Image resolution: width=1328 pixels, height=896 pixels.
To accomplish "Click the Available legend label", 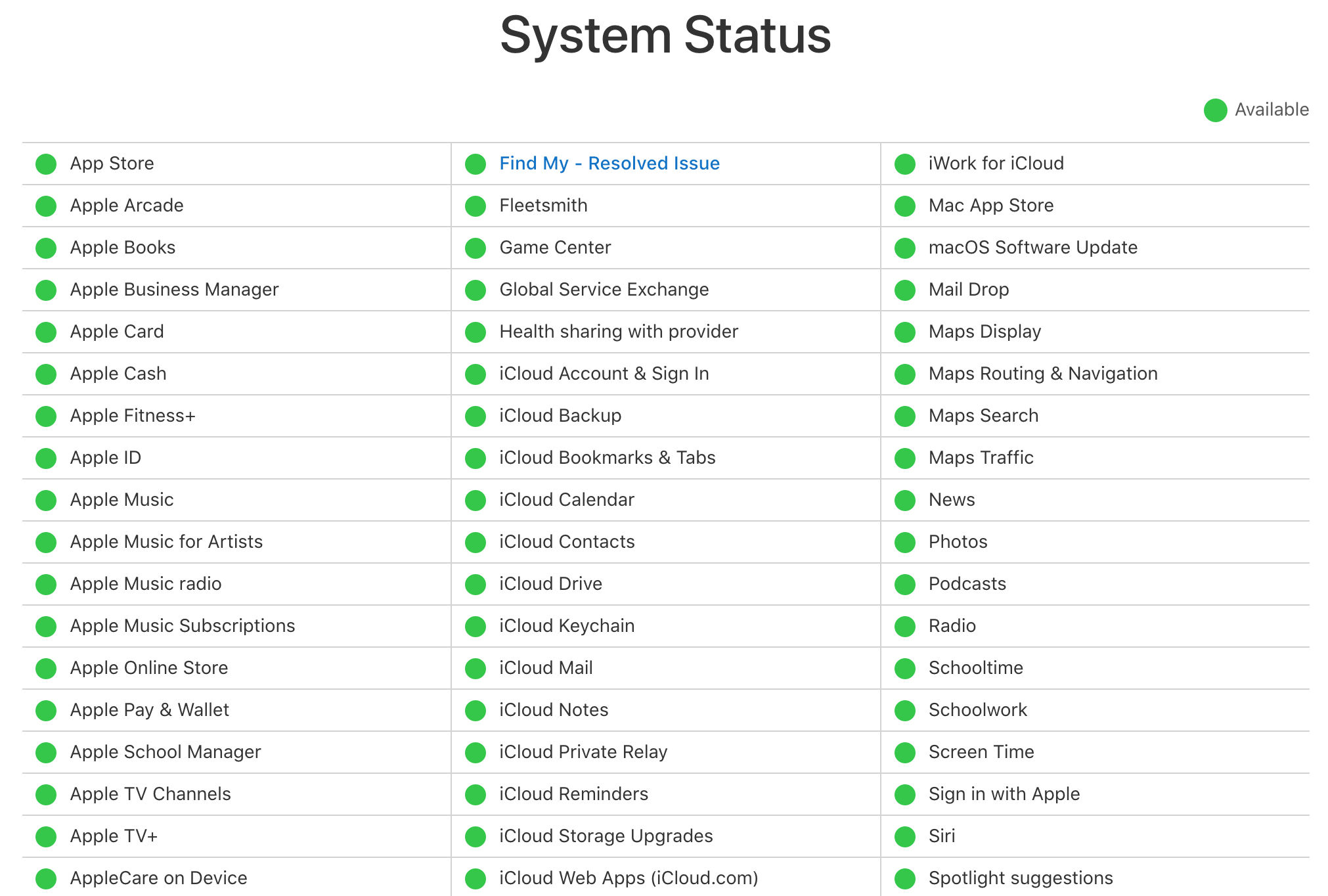I will pyautogui.click(x=1272, y=110).
